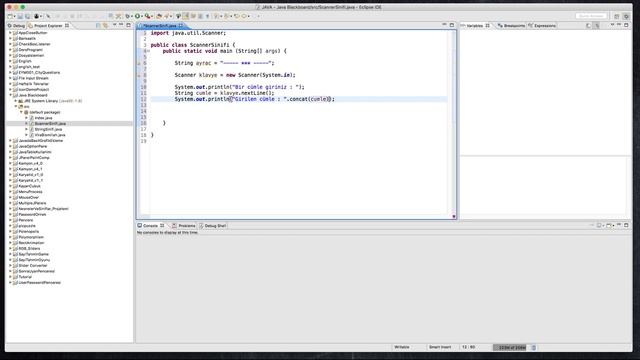This screenshot has width=640, height=360.
Task: Open dropdown arrow next to Run button
Action: 142,16
